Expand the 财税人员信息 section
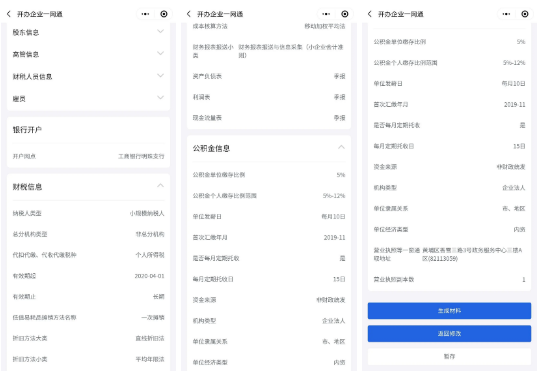The height and width of the screenshot is (371, 542). [x=88, y=76]
